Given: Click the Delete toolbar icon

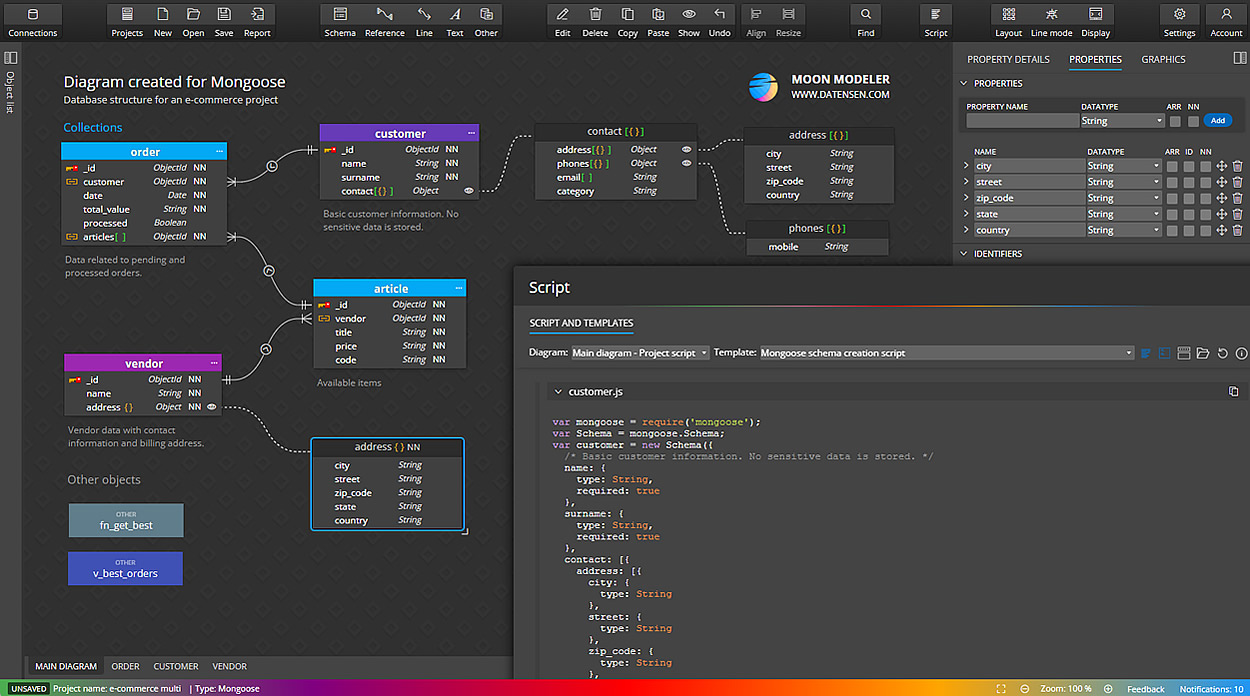Looking at the screenshot, I should (x=595, y=21).
